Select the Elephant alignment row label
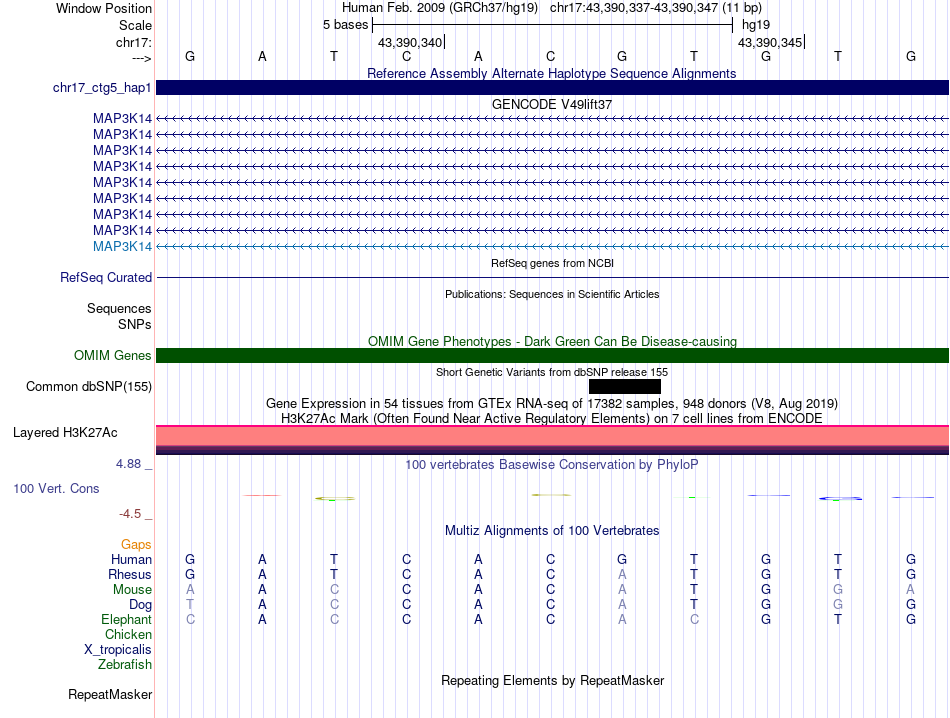Viewport: 950px width, 718px height. 127,619
